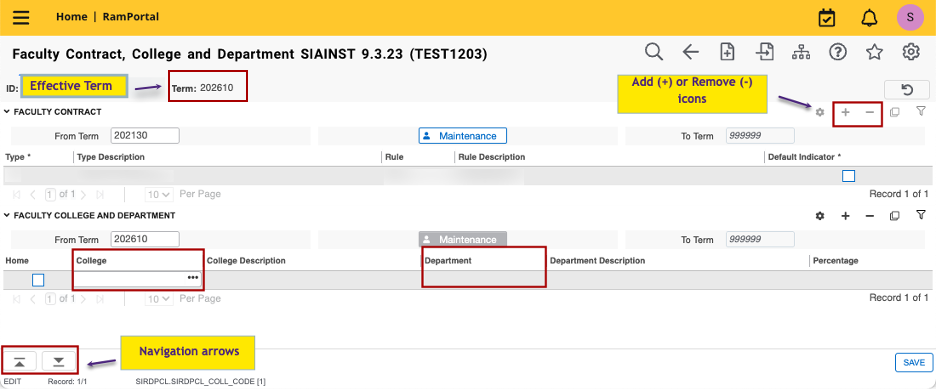The height and width of the screenshot is (392, 936).
Task: Open College and Department per-page dropdown
Action: pos(159,298)
